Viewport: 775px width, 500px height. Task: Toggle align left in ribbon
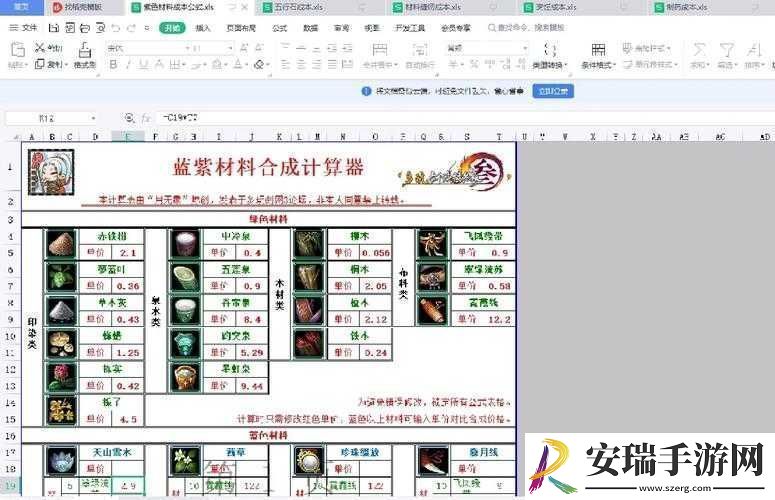(285, 64)
